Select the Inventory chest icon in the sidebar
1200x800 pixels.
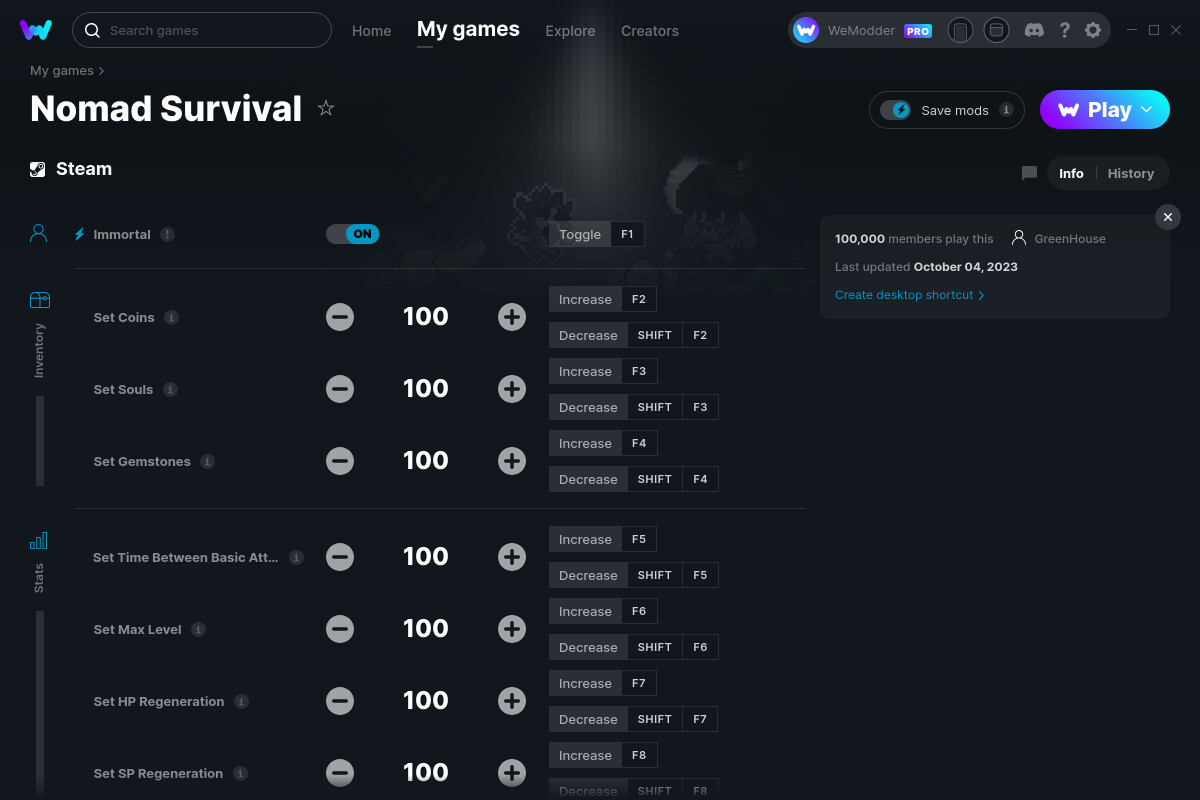pos(39,300)
